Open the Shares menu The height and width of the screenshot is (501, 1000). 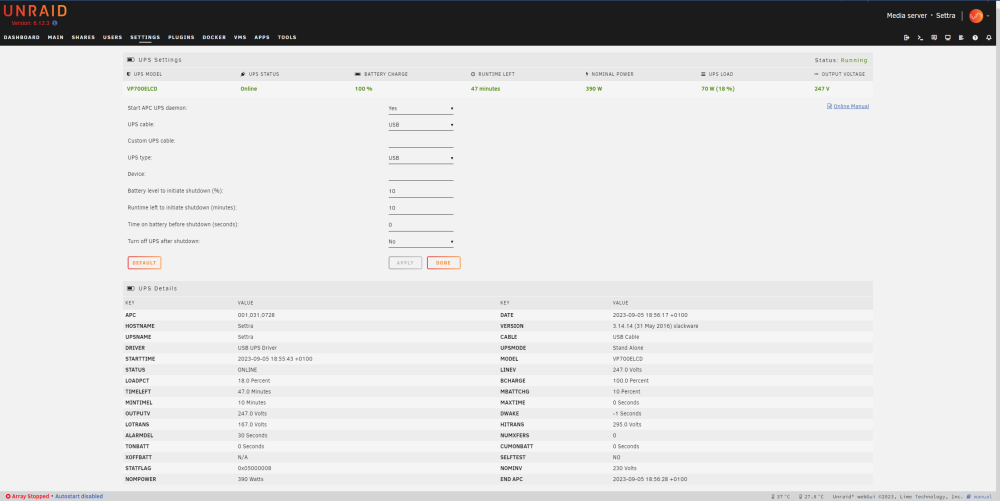tap(83, 38)
